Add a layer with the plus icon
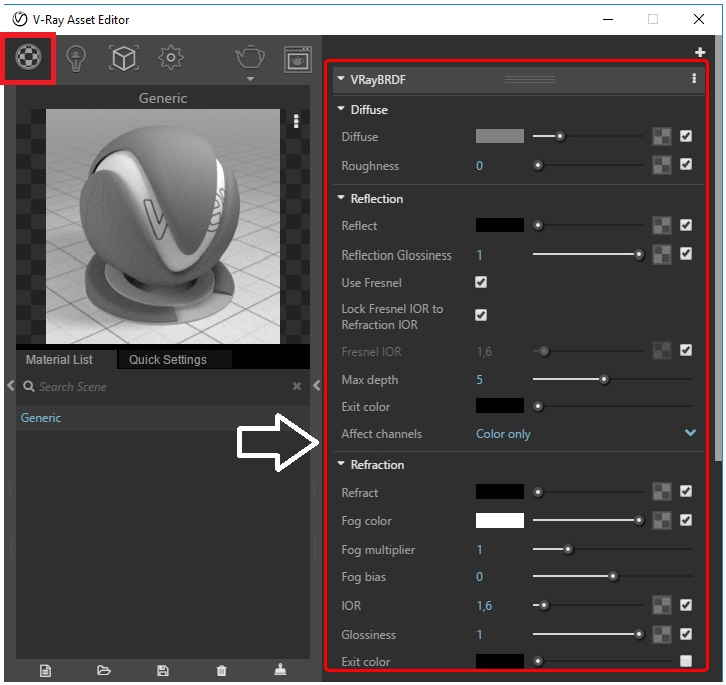Viewport: 726px width, 685px height. (700, 52)
